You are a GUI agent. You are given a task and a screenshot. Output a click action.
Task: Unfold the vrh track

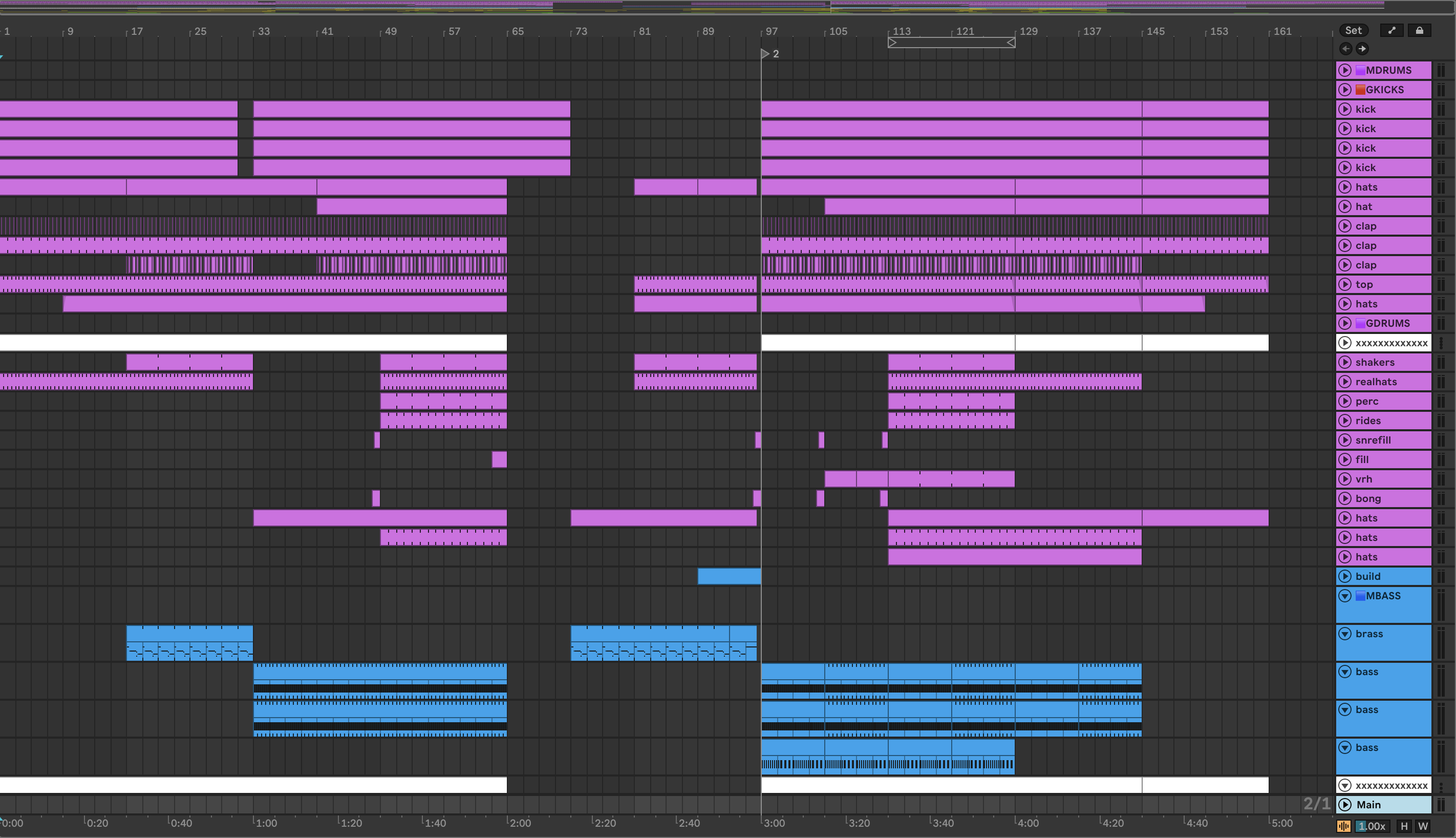coord(1345,479)
